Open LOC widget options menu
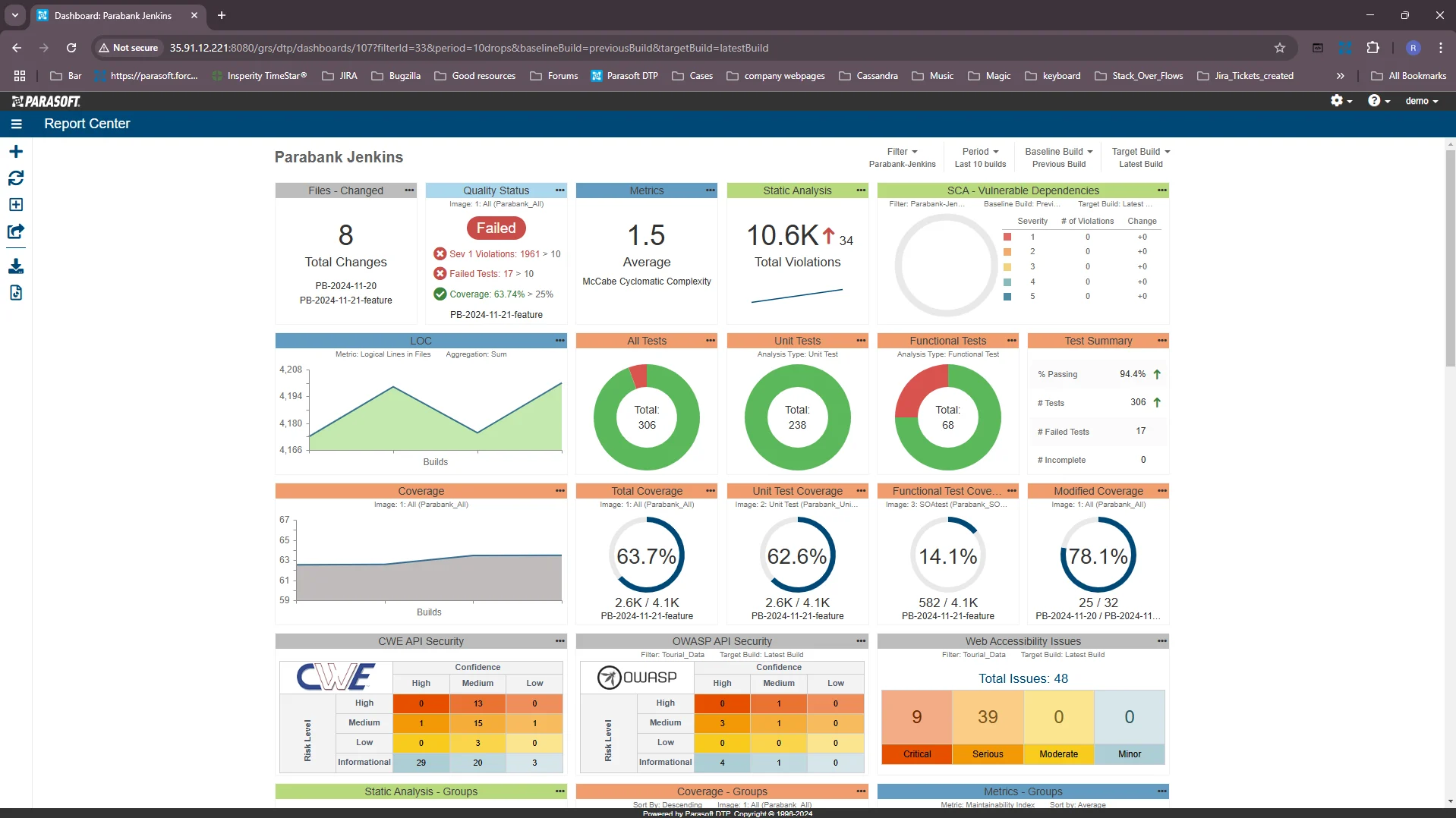 click(x=560, y=341)
